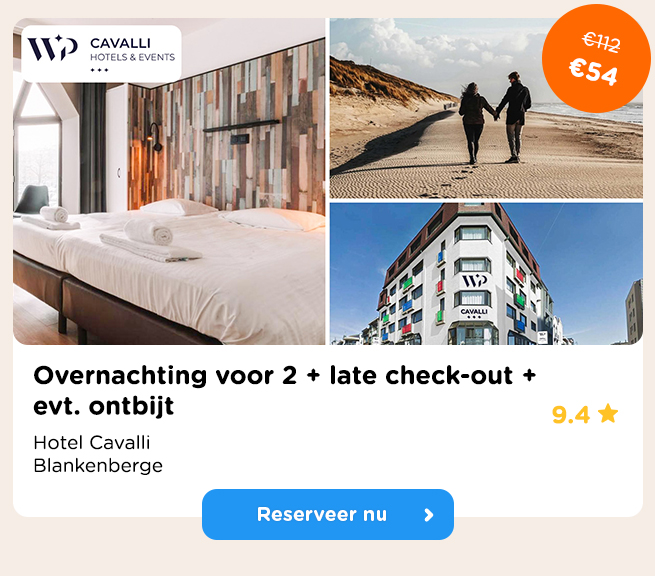Click the Reserveer nu button
This screenshot has width=655, height=576.
pos(328,514)
